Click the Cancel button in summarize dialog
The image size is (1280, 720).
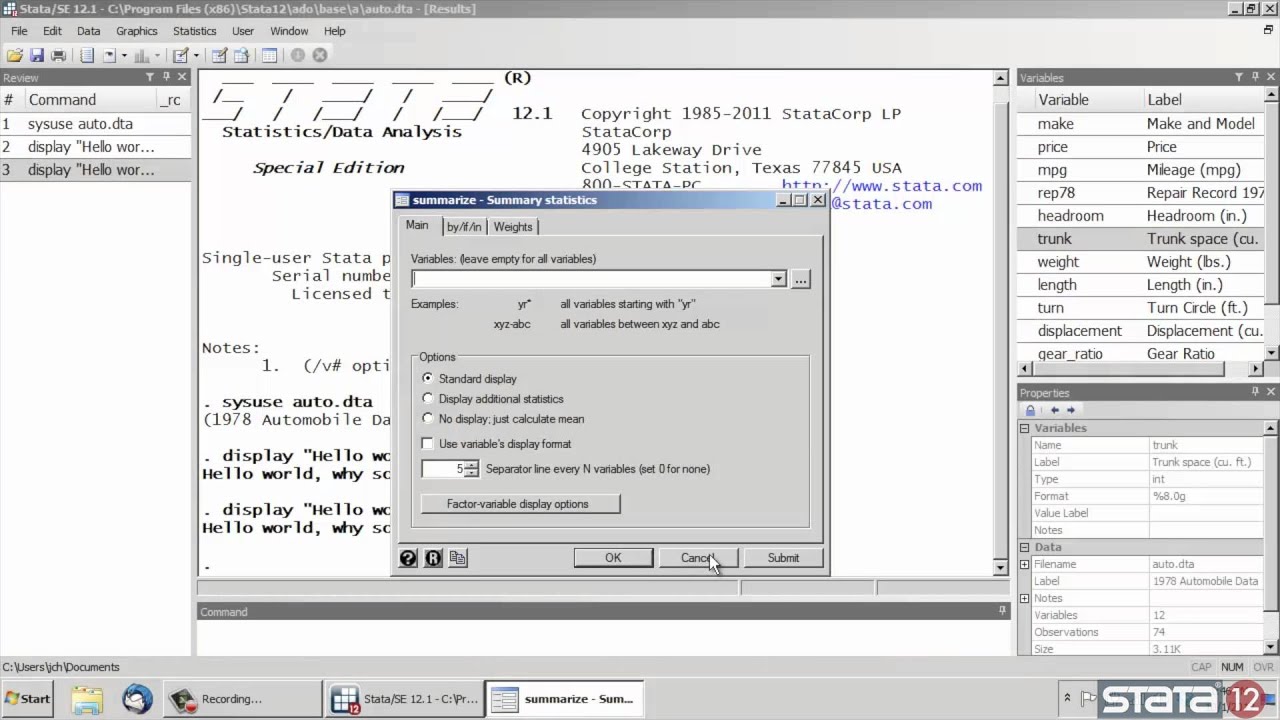point(698,558)
